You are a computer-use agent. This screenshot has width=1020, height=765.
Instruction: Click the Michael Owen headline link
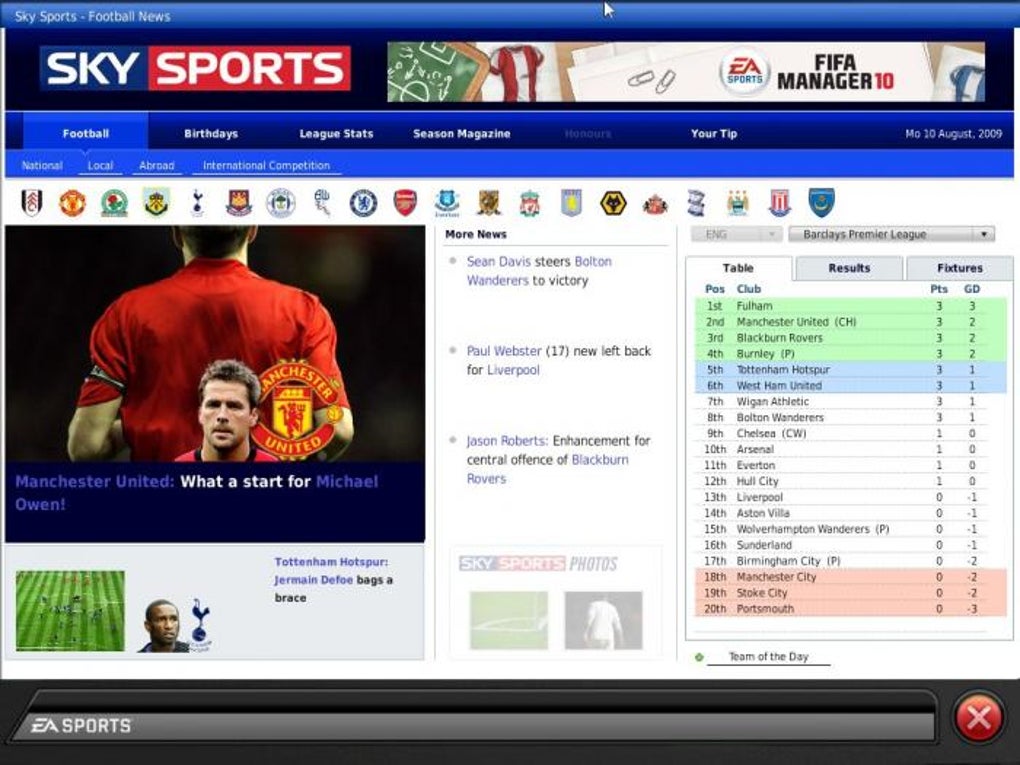point(196,492)
